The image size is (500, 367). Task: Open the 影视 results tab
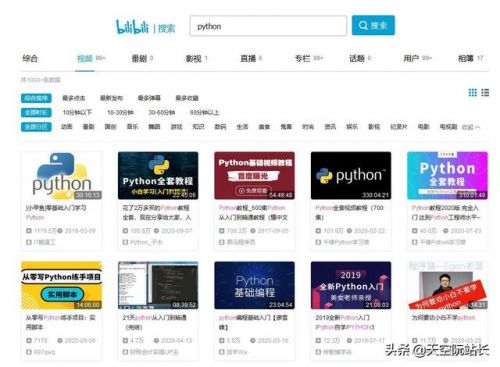coord(194,59)
